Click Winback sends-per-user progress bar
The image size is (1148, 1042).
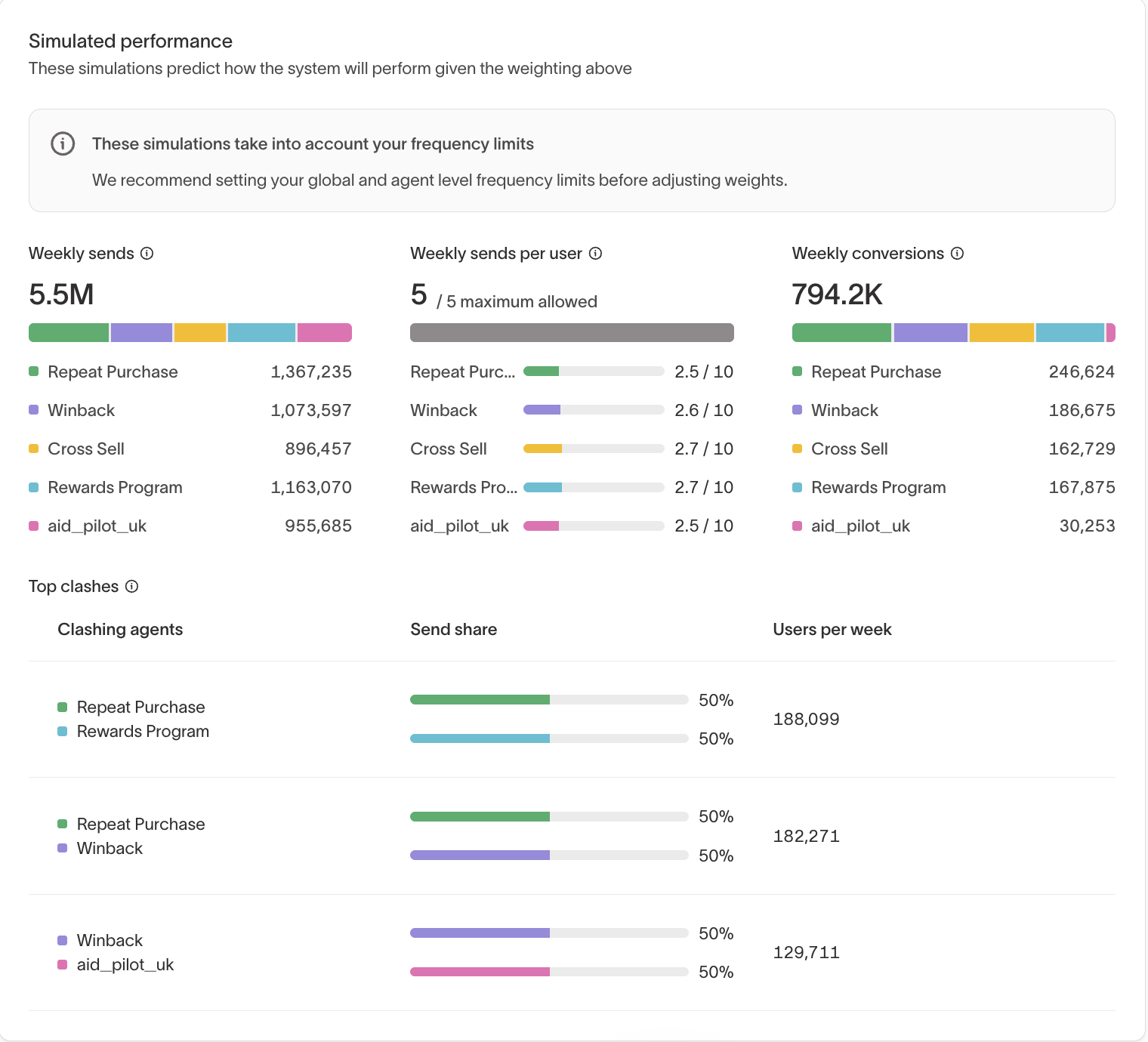pyautogui.click(x=593, y=410)
